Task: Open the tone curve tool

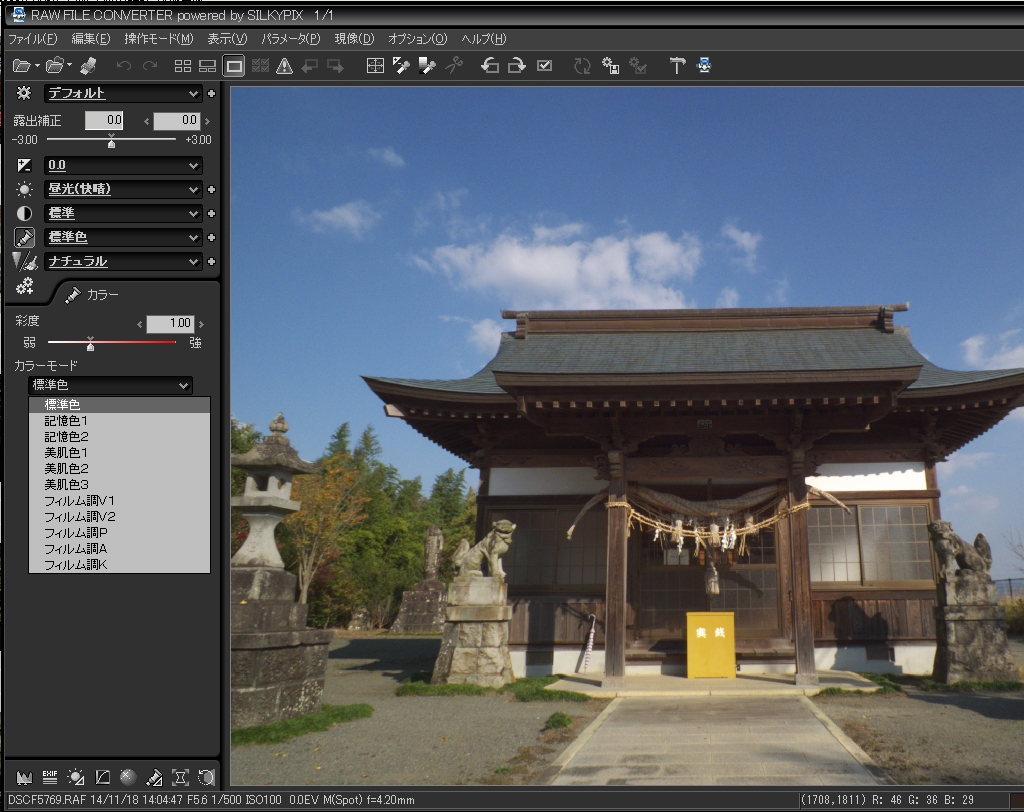Action: pyautogui.click(x=102, y=776)
